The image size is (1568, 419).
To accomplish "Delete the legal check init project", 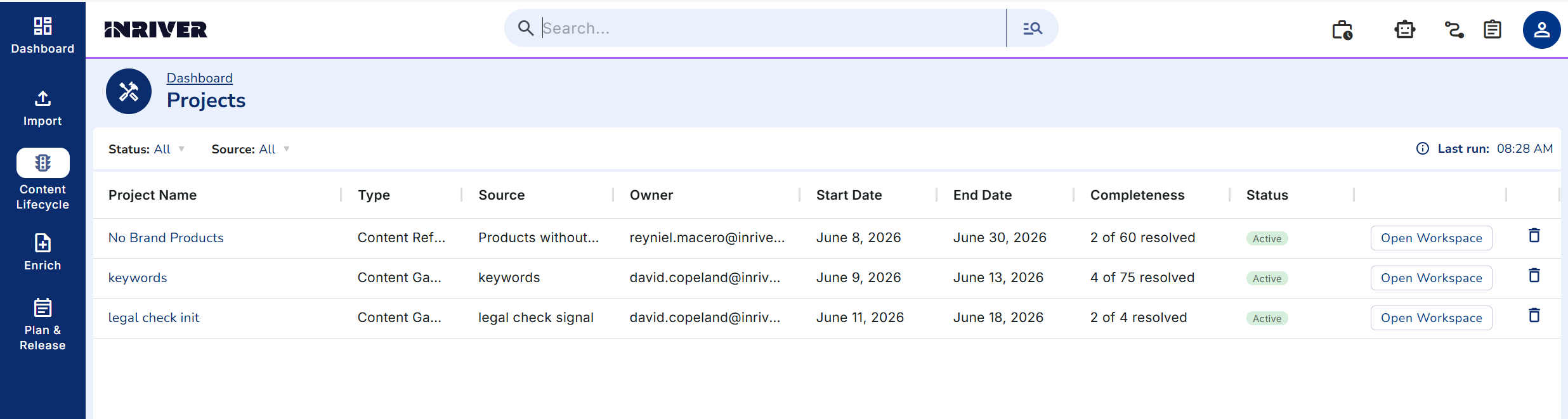I will (x=1534, y=315).
